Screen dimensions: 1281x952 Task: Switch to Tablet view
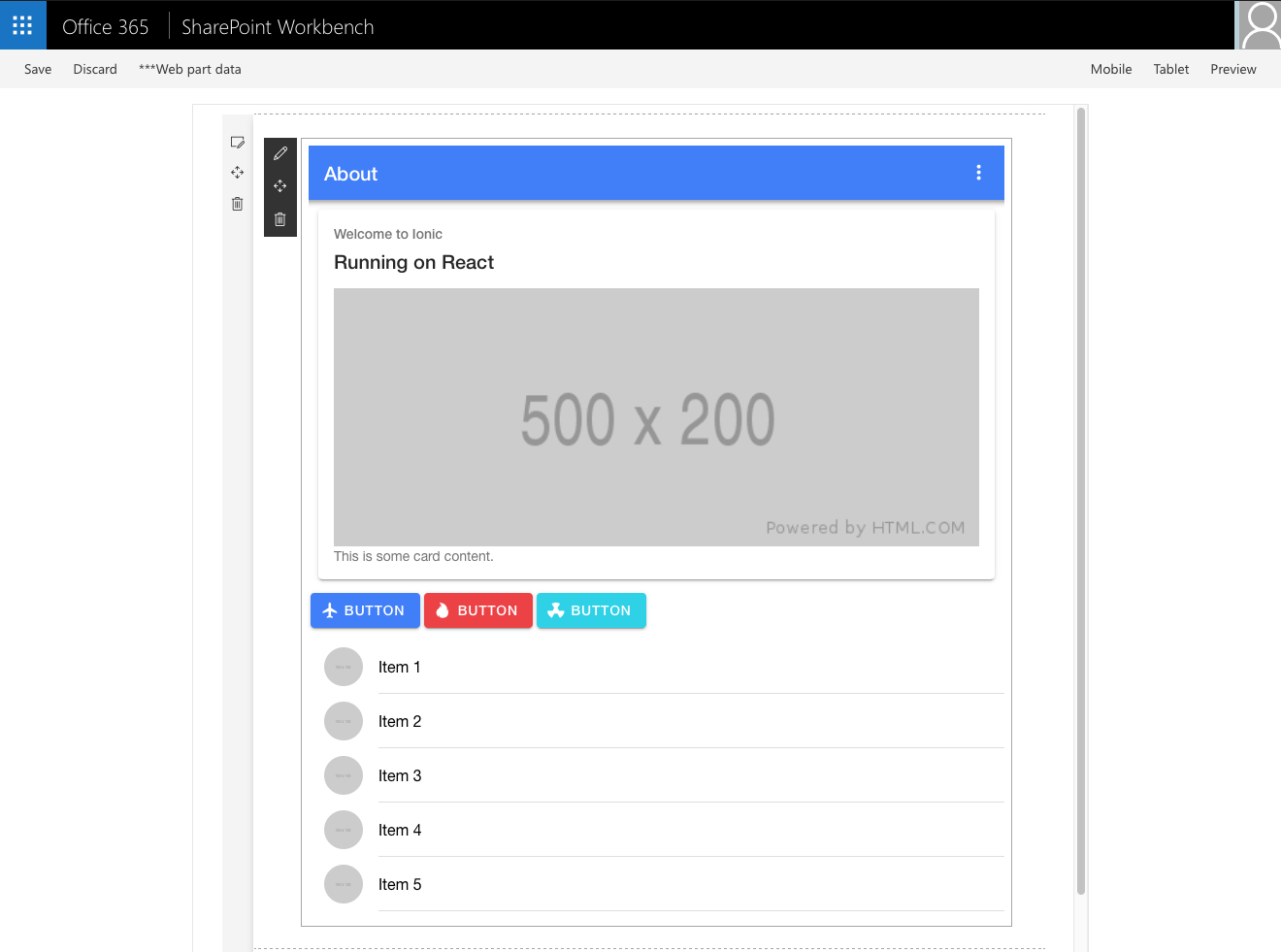(1171, 69)
